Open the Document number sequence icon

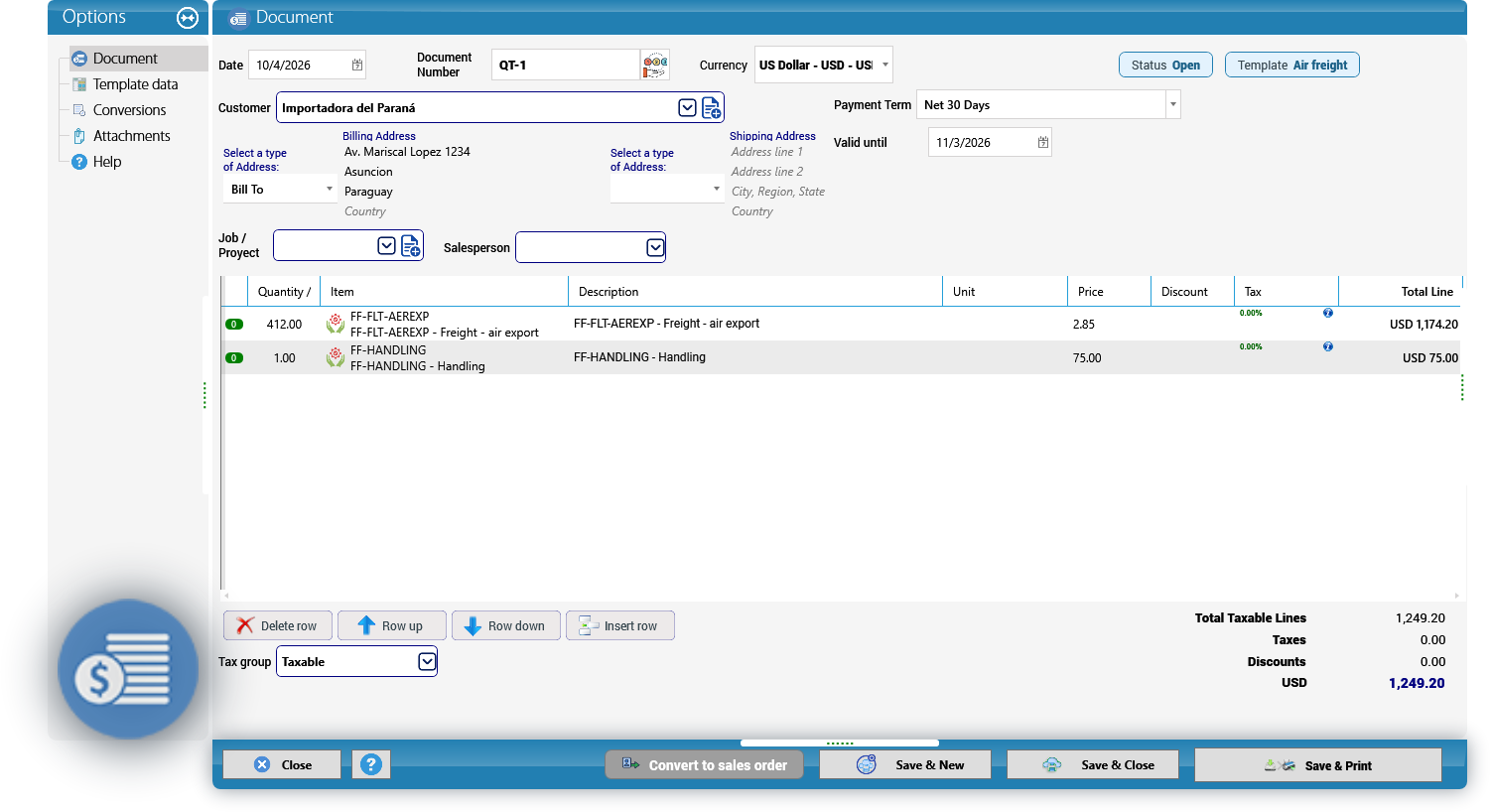coord(655,66)
